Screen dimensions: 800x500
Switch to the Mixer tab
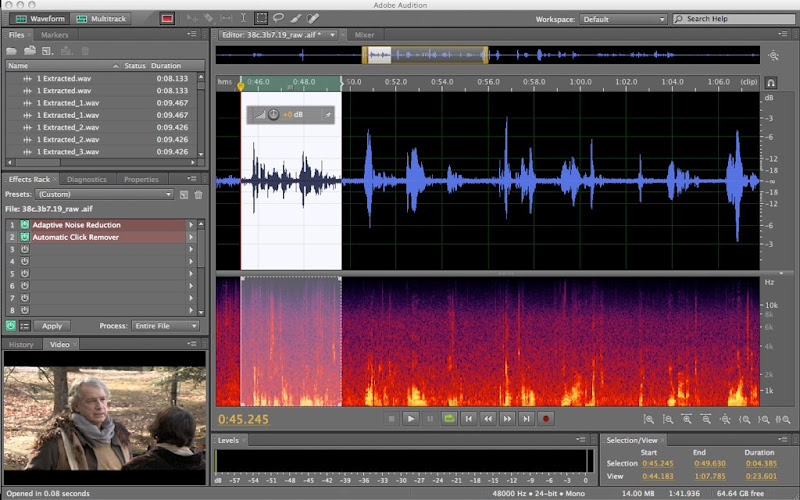(364, 35)
